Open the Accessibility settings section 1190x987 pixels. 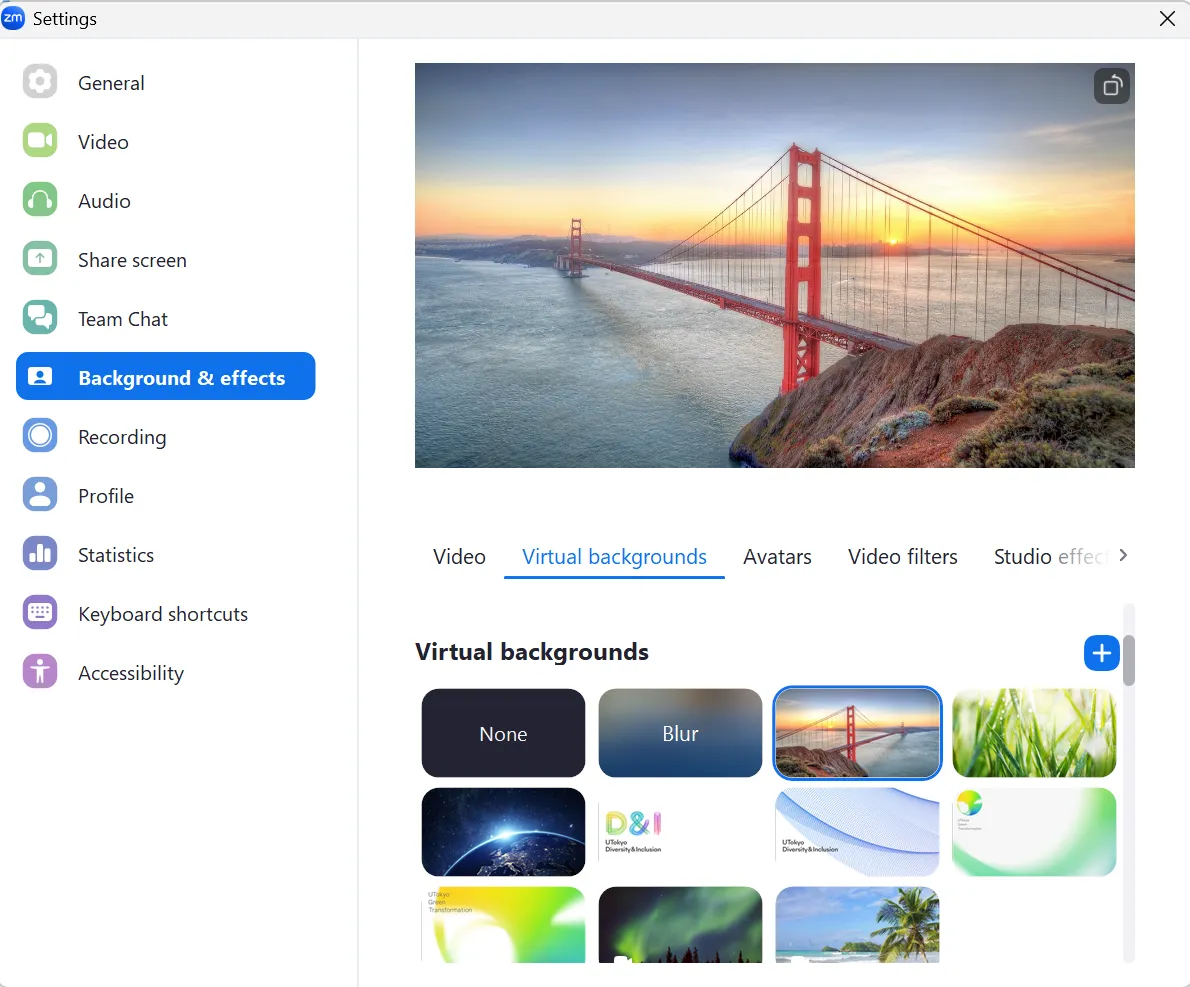(x=130, y=673)
